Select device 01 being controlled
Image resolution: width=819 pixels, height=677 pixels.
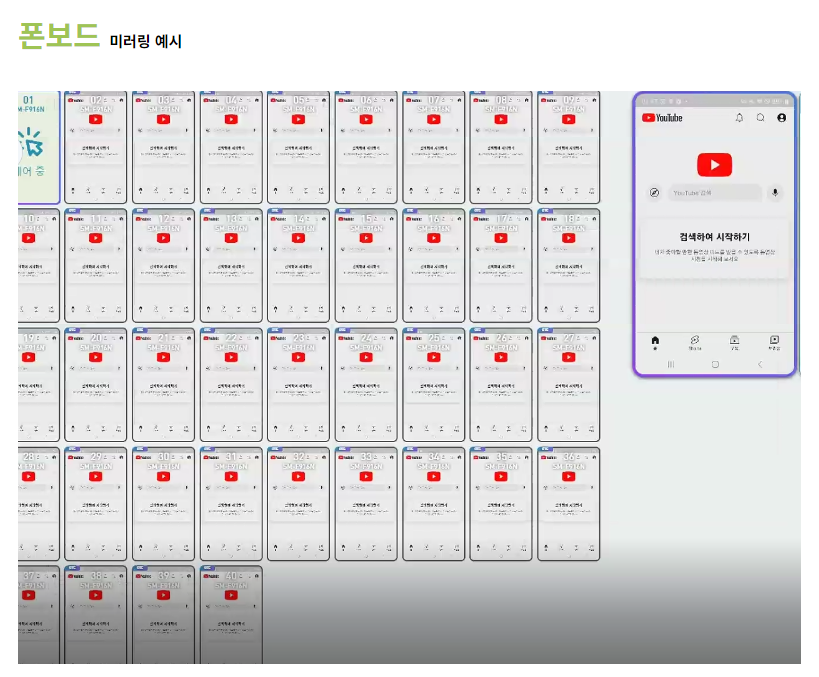pos(39,147)
